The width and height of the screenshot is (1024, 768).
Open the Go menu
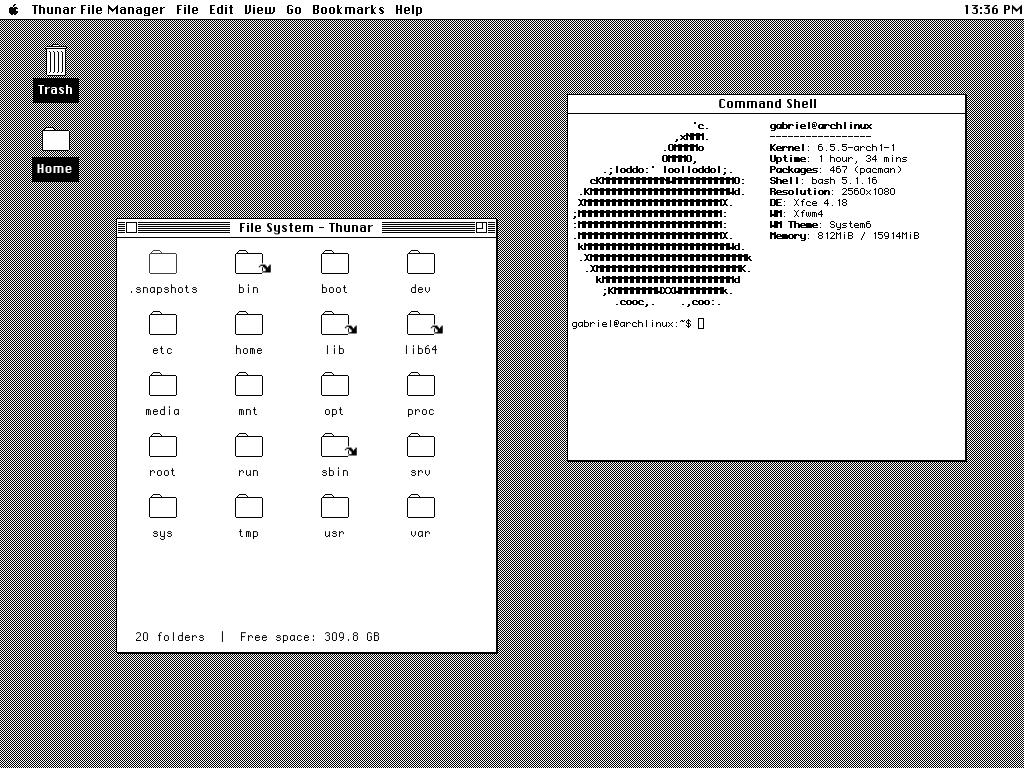click(x=294, y=10)
